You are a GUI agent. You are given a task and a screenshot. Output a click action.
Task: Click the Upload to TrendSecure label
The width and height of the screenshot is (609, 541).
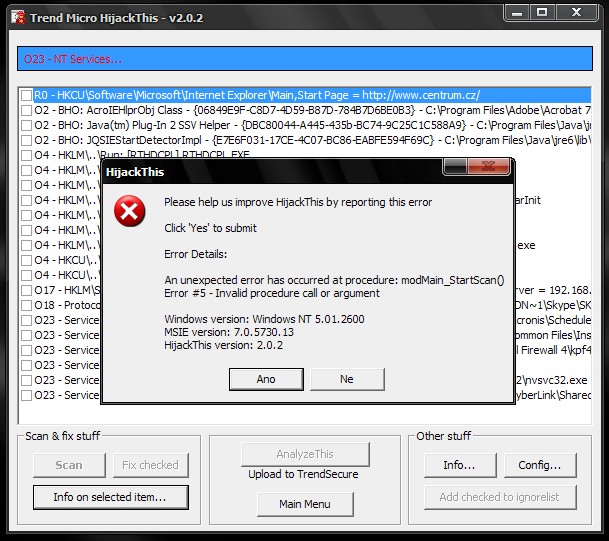[x=303, y=475]
